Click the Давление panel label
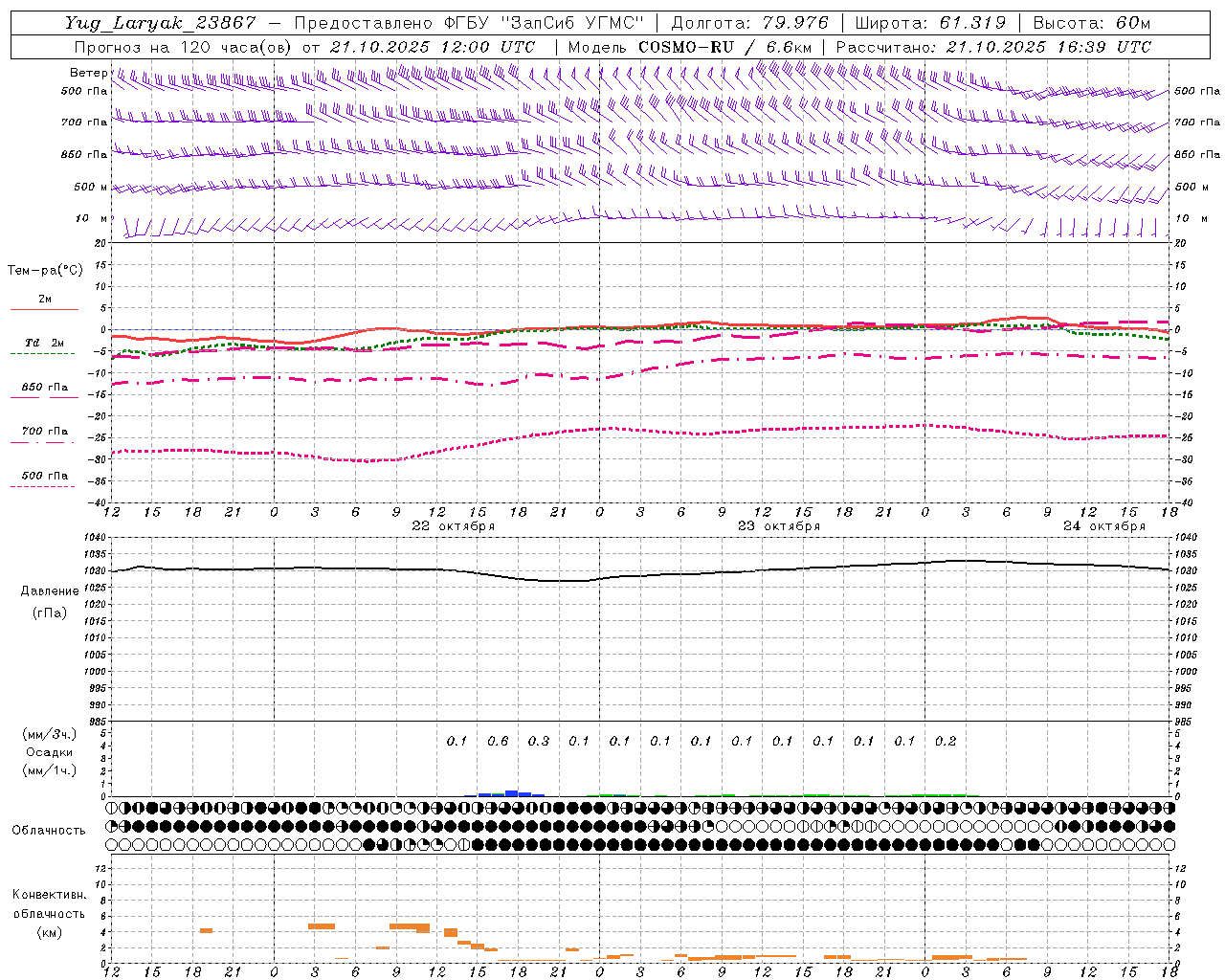 point(50,591)
